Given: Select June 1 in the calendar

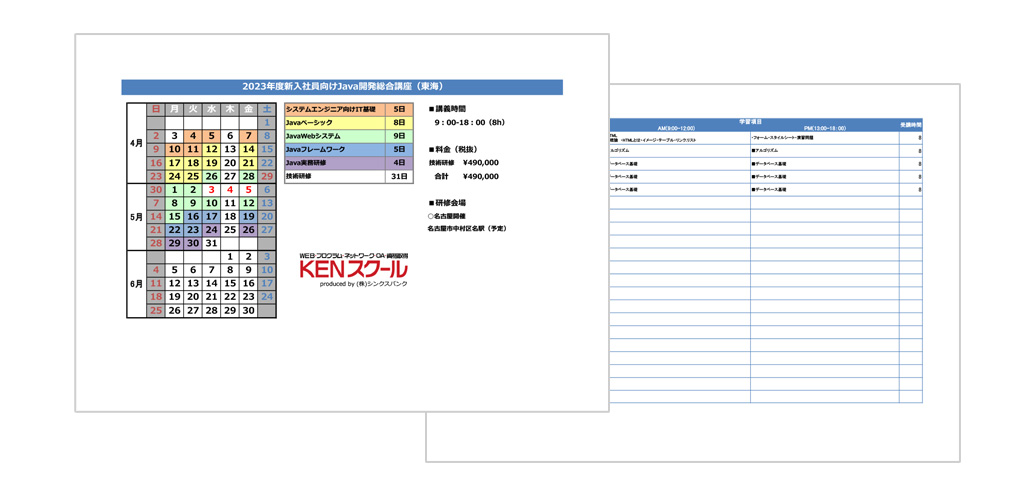Looking at the screenshot, I should pyautogui.click(x=230, y=257).
